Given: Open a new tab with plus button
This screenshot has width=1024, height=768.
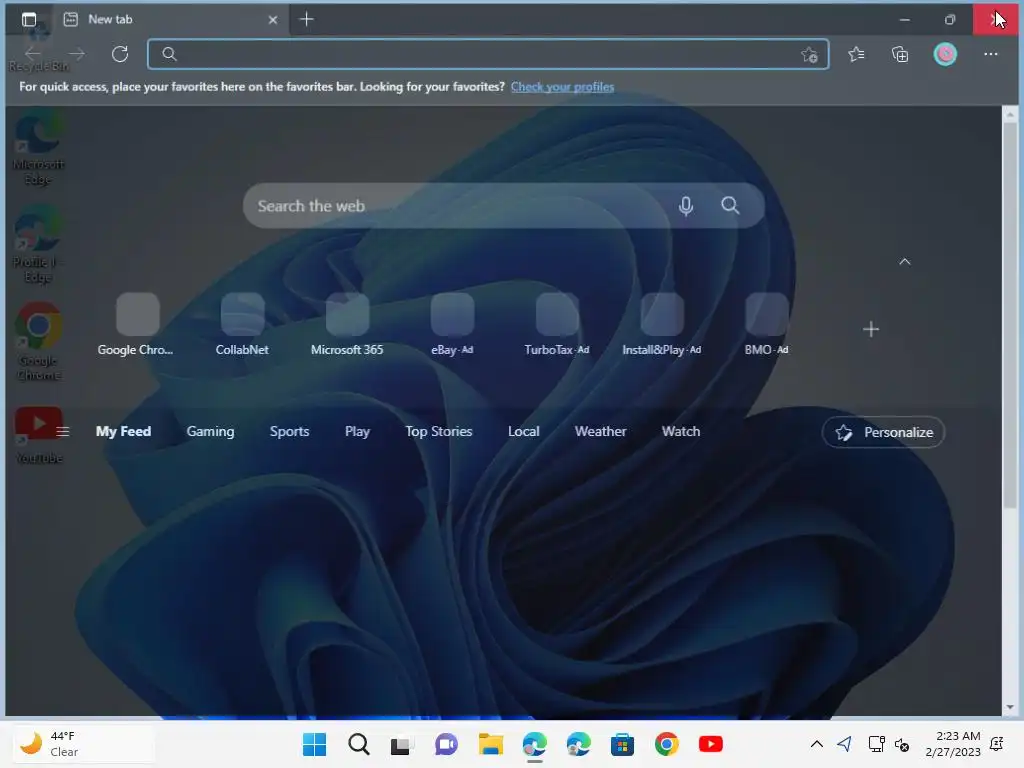Looking at the screenshot, I should pyautogui.click(x=306, y=20).
